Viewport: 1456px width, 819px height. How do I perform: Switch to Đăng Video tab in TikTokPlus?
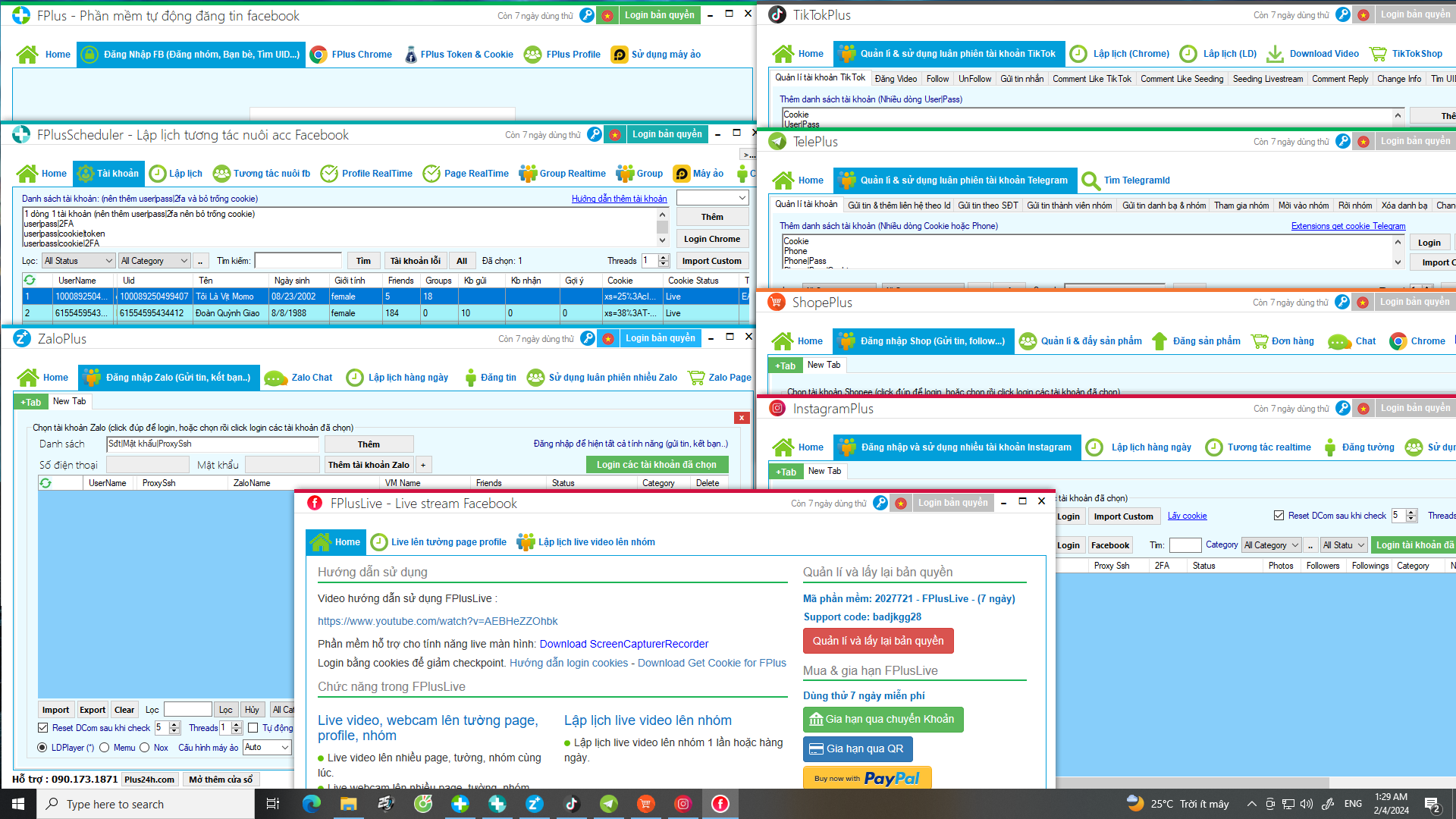pyautogui.click(x=896, y=79)
